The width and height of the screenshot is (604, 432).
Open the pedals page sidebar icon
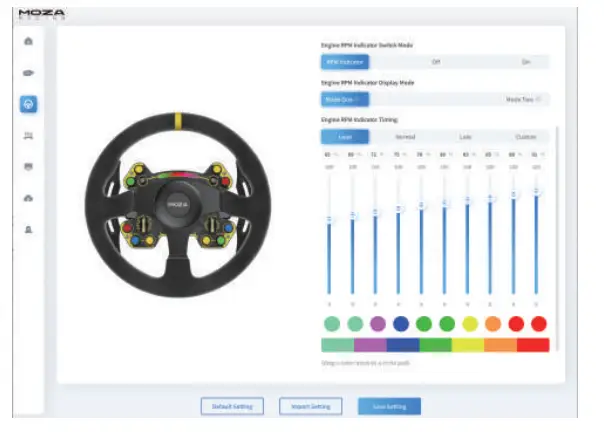coord(29,136)
